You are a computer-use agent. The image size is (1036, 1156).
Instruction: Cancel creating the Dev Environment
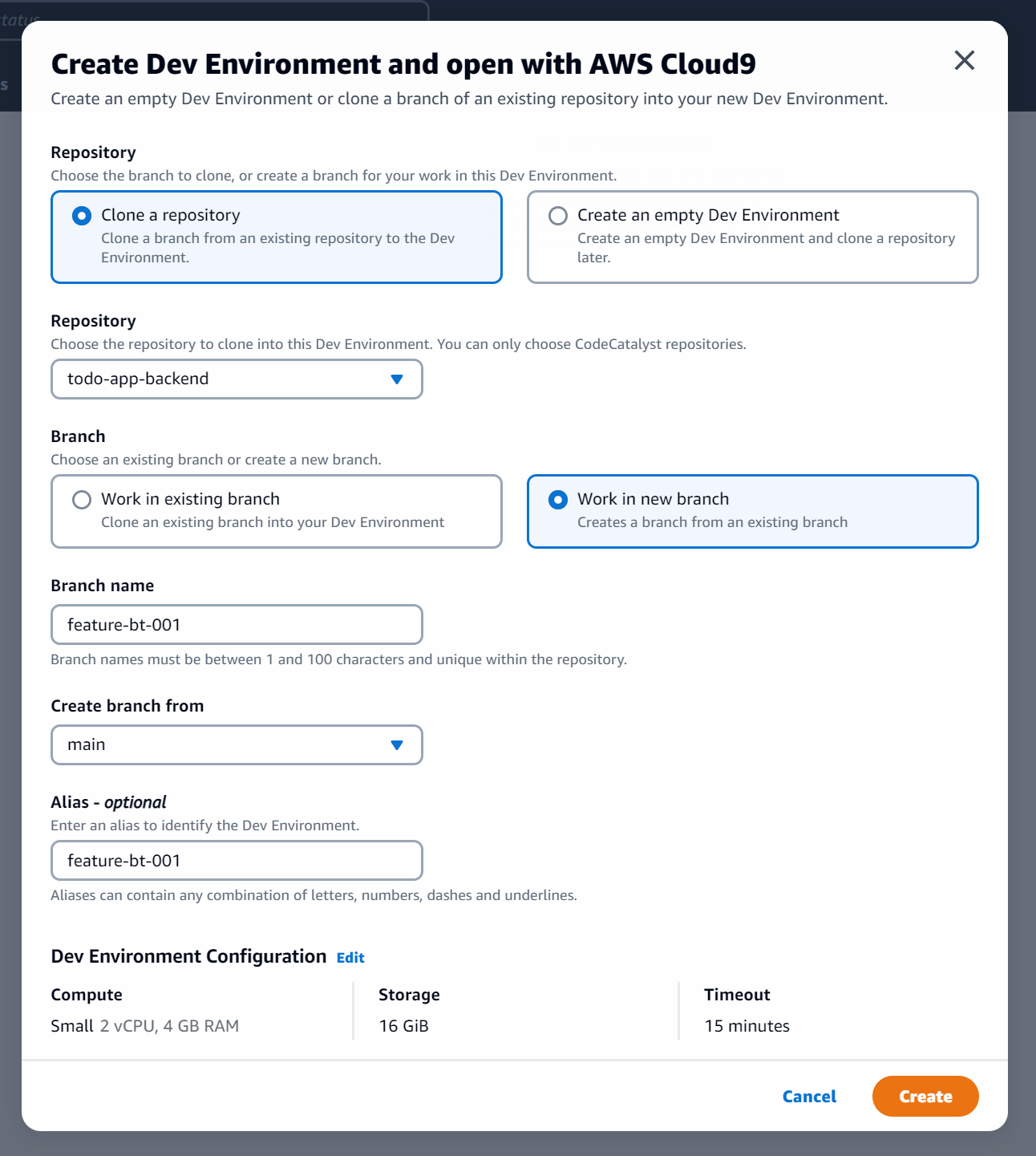coord(808,1096)
